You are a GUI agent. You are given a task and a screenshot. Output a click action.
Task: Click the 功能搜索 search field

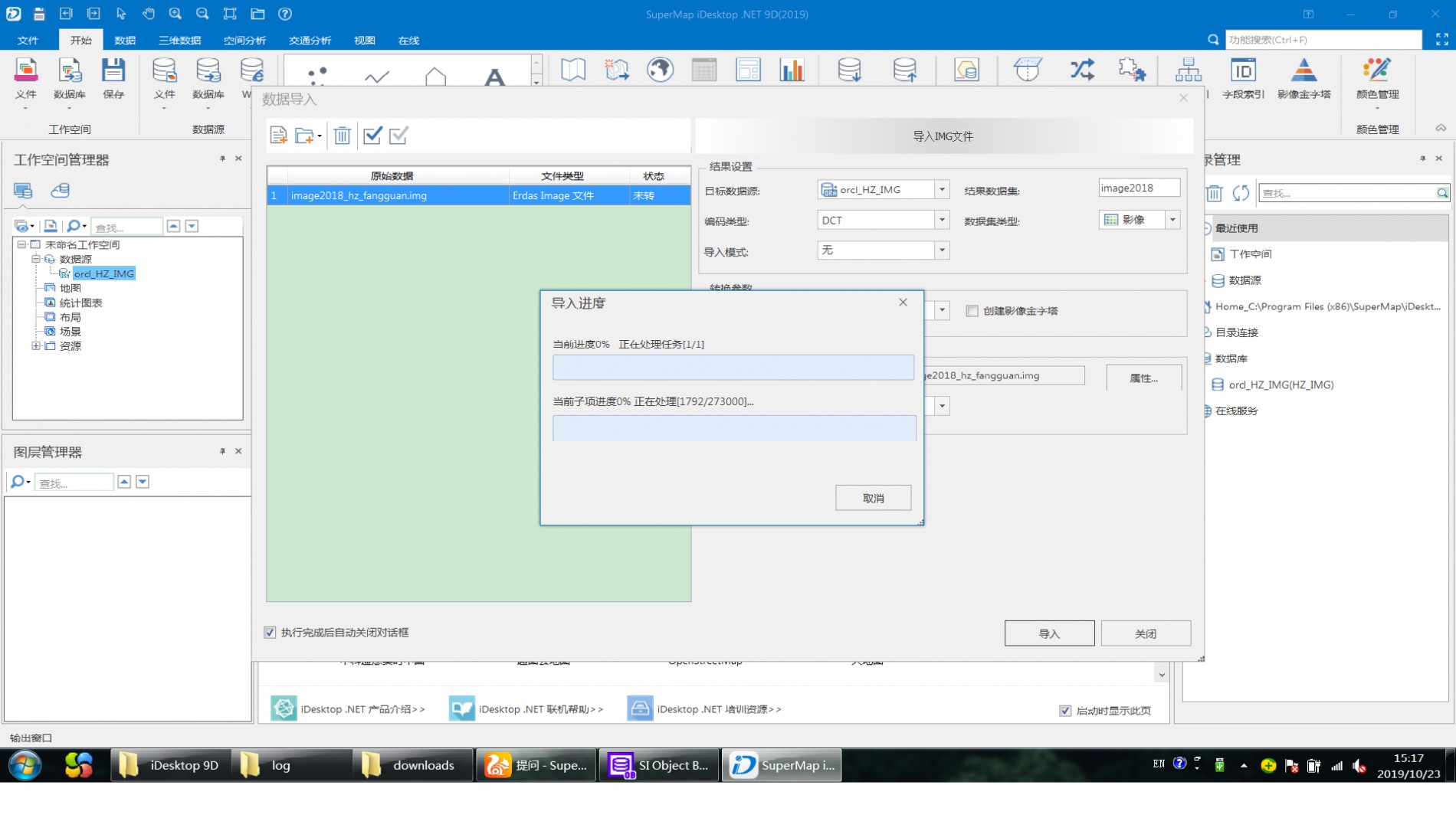(1323, 40)
